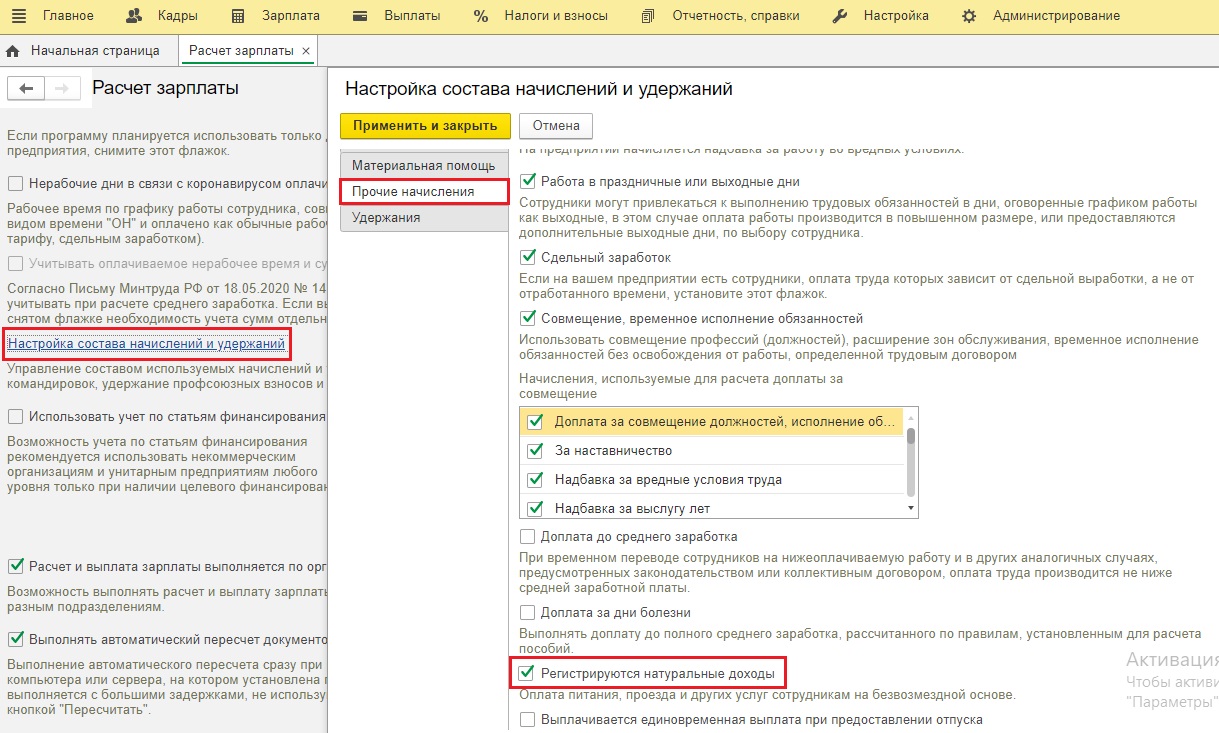Screen dimensions: 1219x733
Task: Click the home icon of Начальная страница
Action: [x=13, y=50]
